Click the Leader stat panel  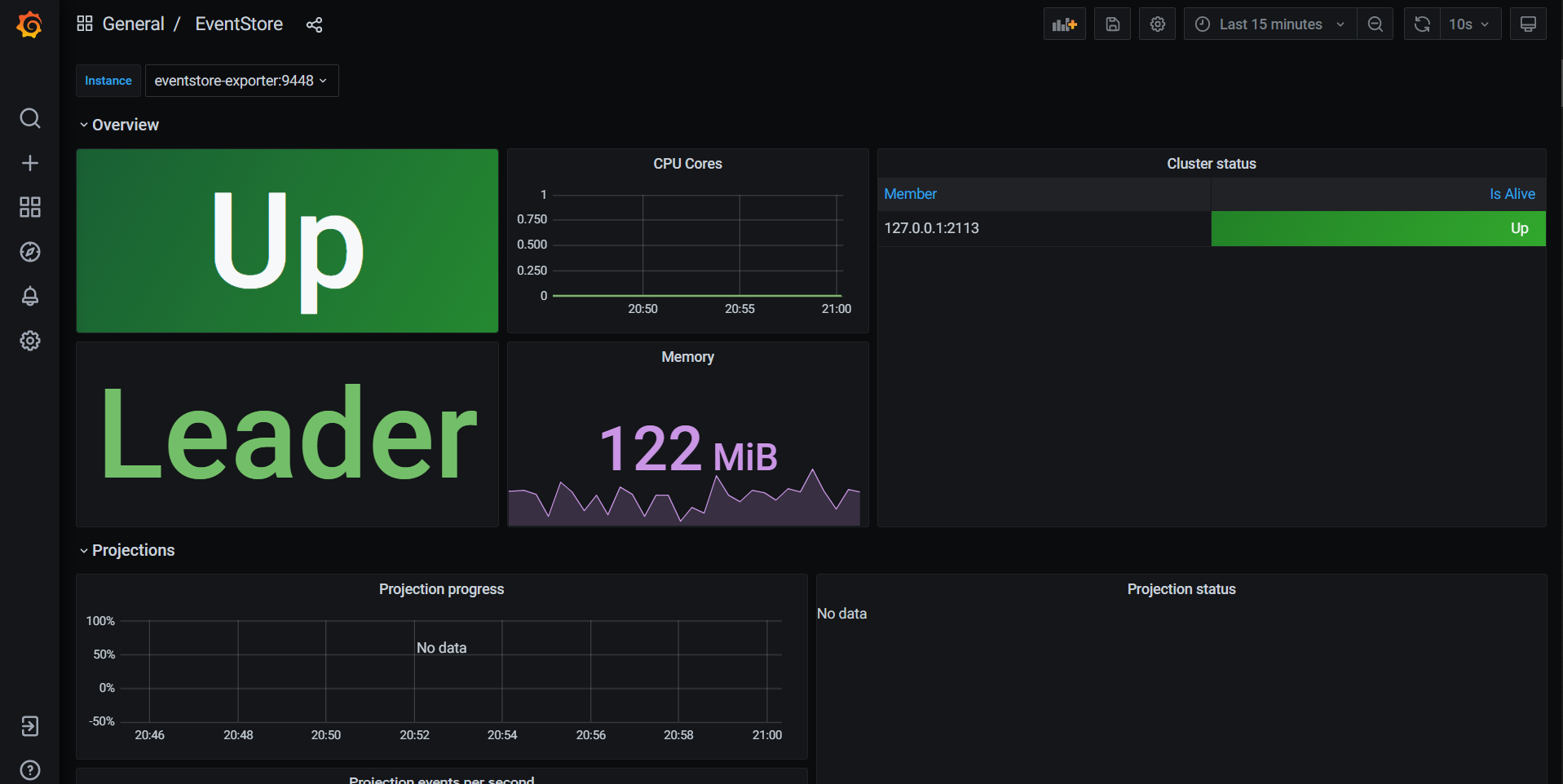click(287, 434)
